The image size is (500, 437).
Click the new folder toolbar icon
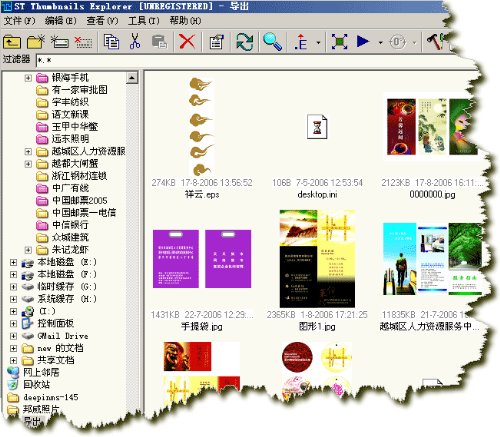coord(36,42)
